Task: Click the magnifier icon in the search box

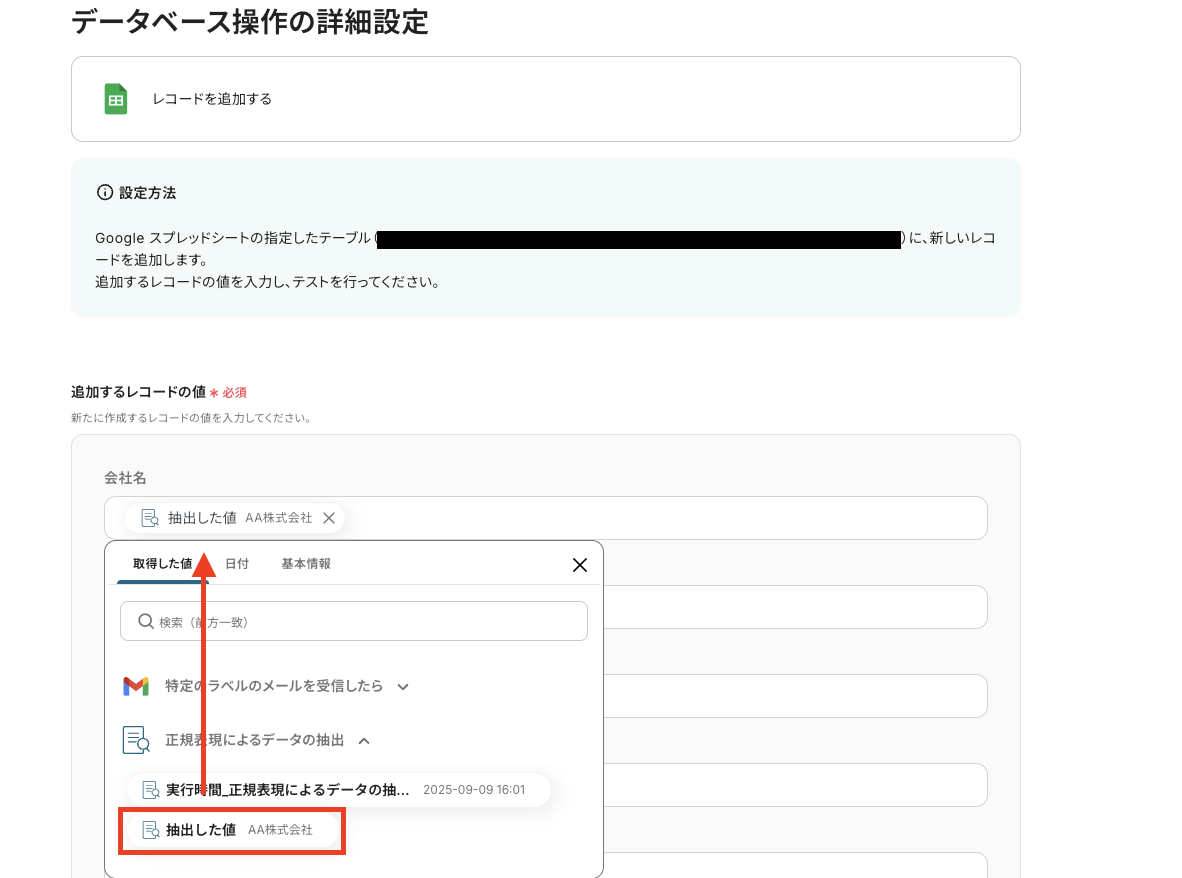Action: [x=145, y=621]
